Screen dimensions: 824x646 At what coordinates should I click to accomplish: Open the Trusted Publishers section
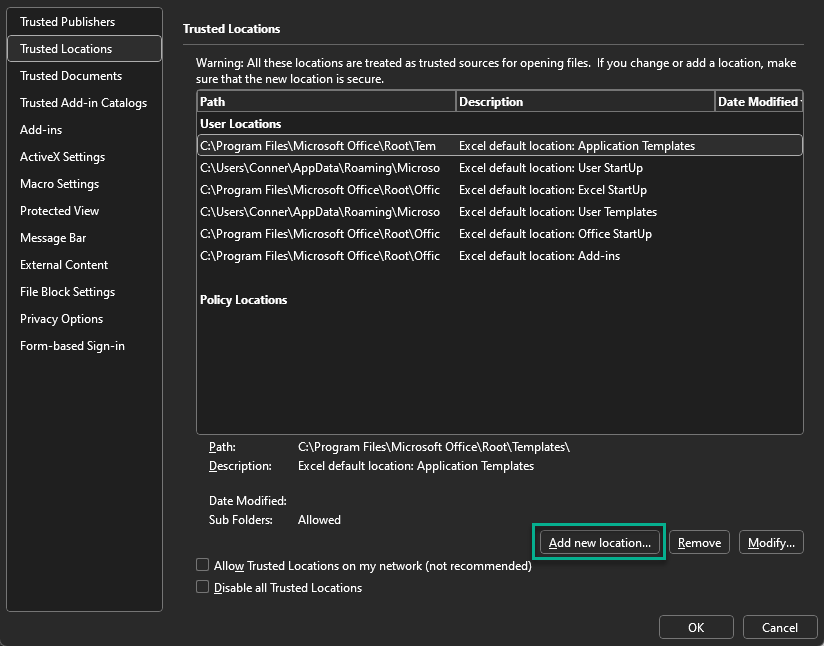click(67, 22)
